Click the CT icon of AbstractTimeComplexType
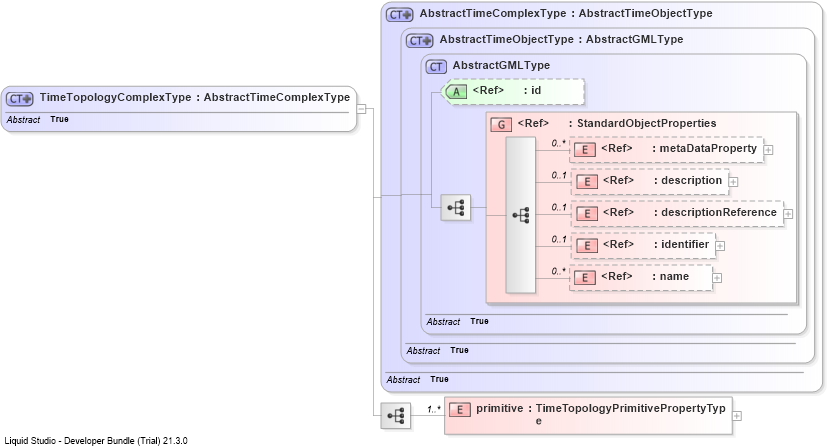This screenshot has width=827, height=446. pos(399,15)
